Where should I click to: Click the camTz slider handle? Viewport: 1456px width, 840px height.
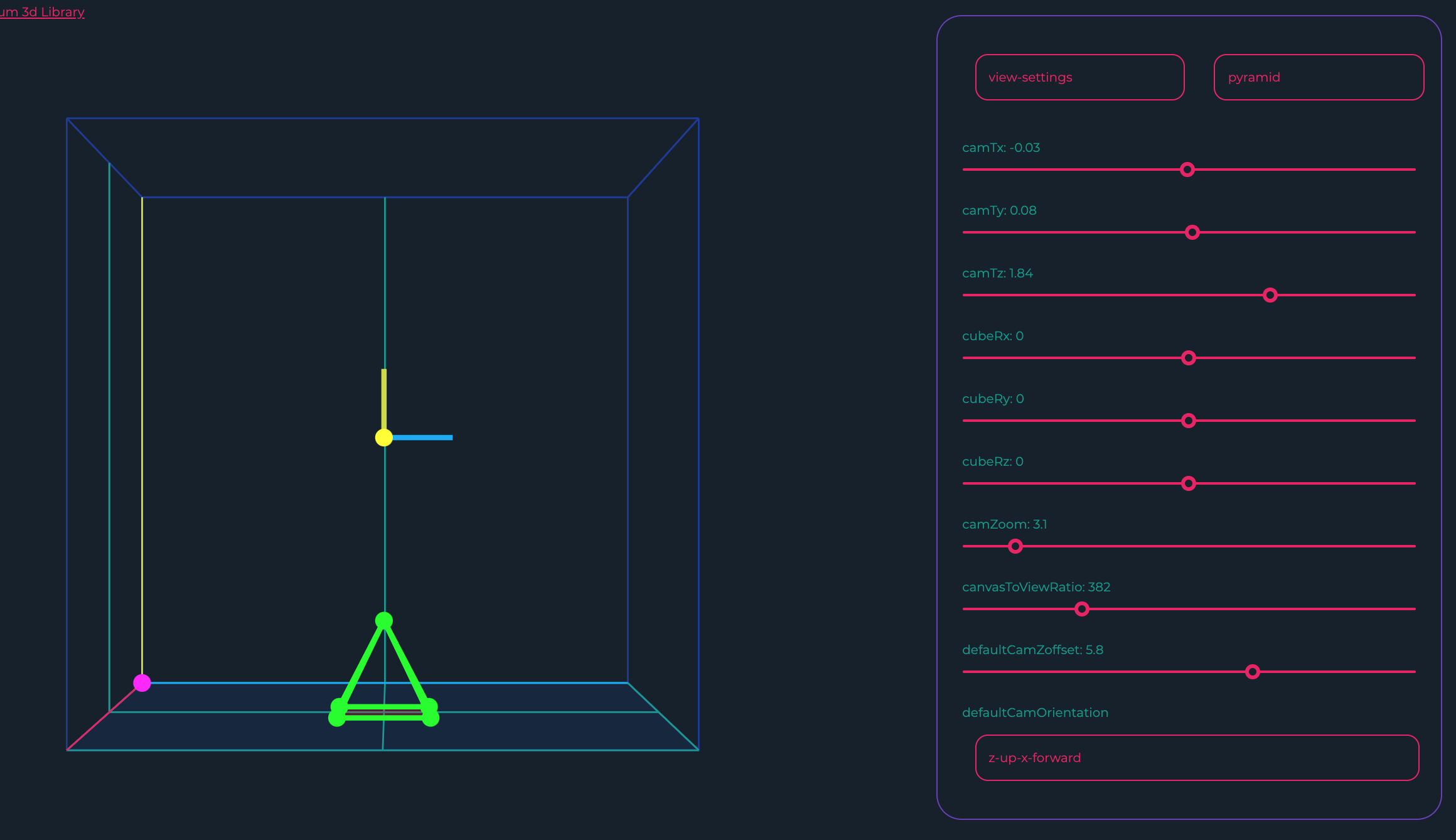(1270, 295)
